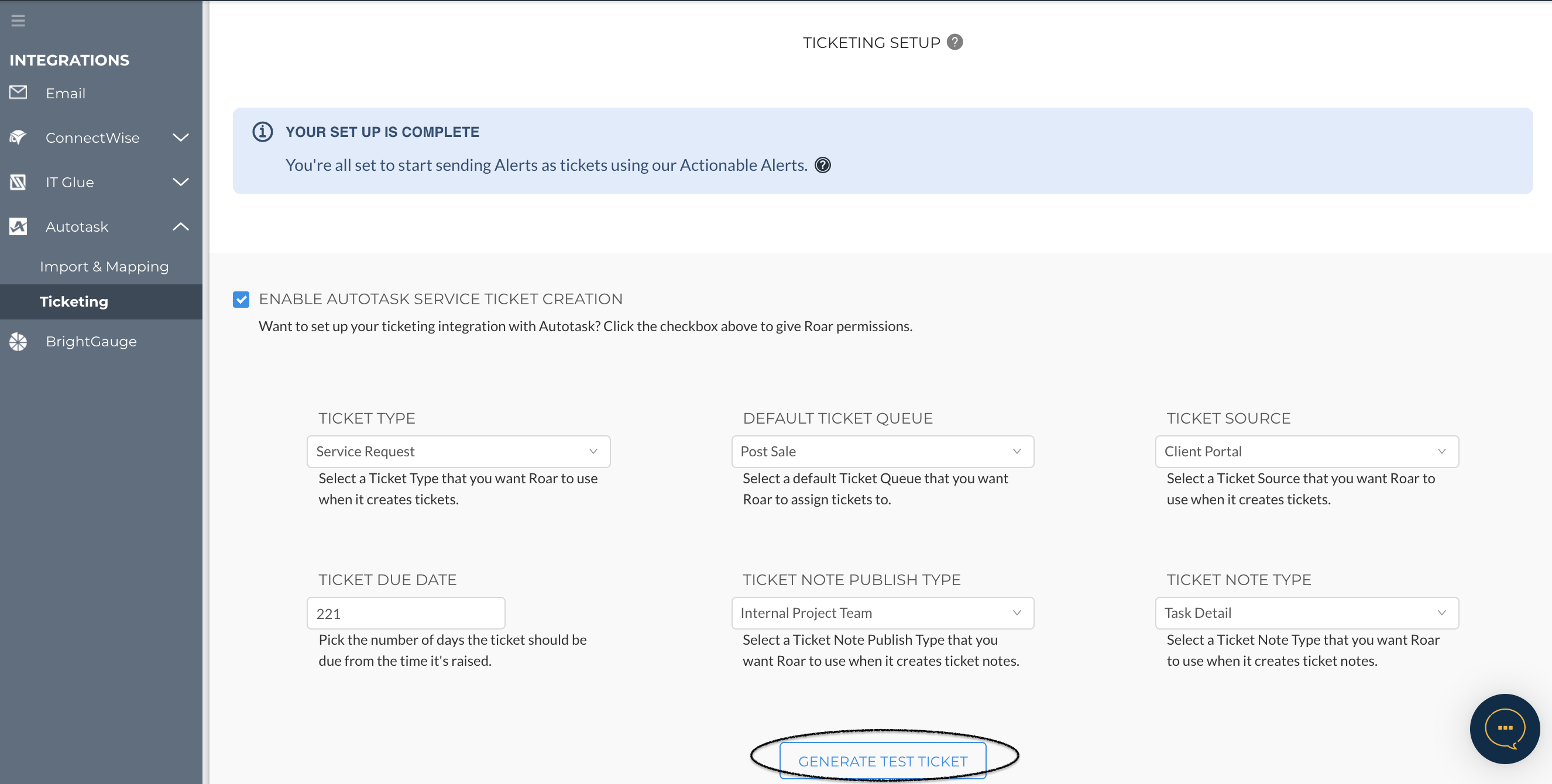Open Import & Mapping menu item

tap(104, 266)
